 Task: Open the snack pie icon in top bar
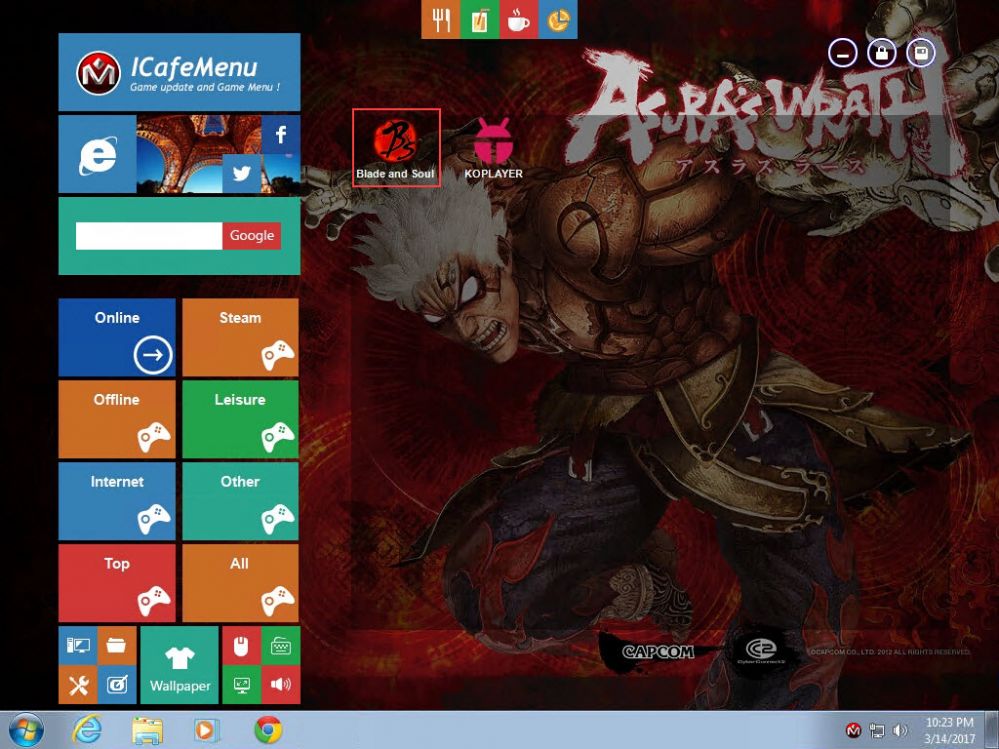pyautogui.click(x=558, y=19)
